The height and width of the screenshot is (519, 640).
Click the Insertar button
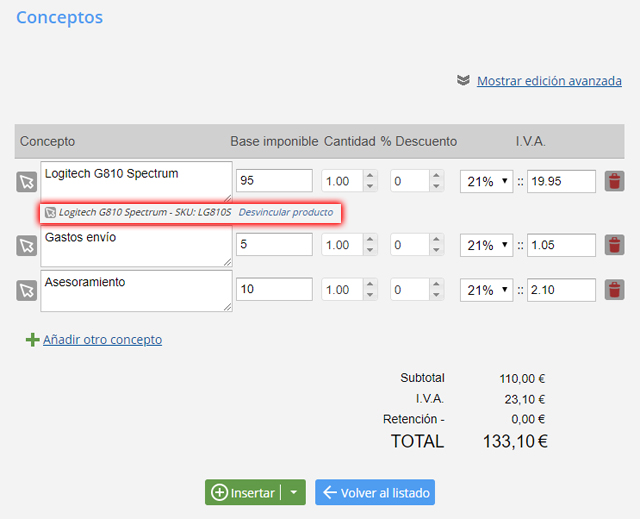coord(243,492)
